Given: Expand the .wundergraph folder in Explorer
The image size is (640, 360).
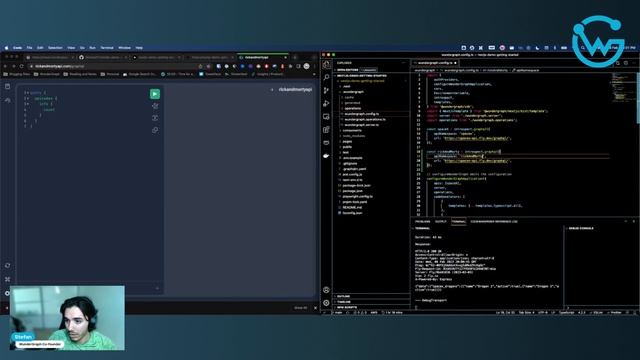Looking at the screenshot, I should point(353,92).
